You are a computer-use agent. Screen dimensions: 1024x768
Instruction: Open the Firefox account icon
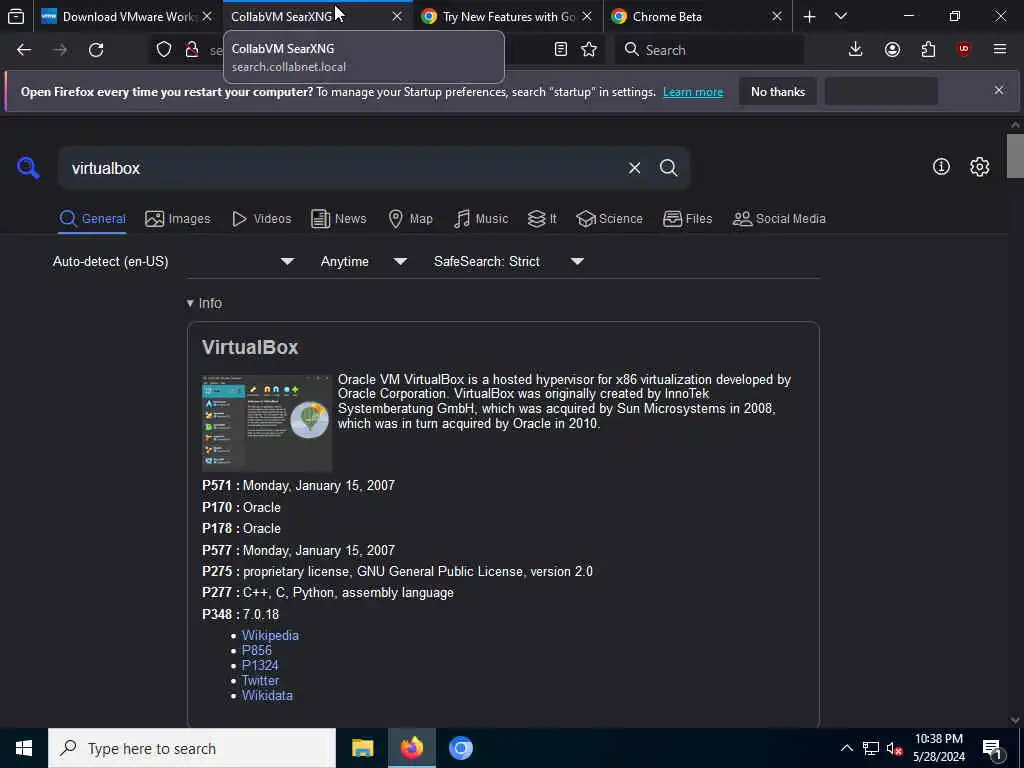[x=892, y=50]
